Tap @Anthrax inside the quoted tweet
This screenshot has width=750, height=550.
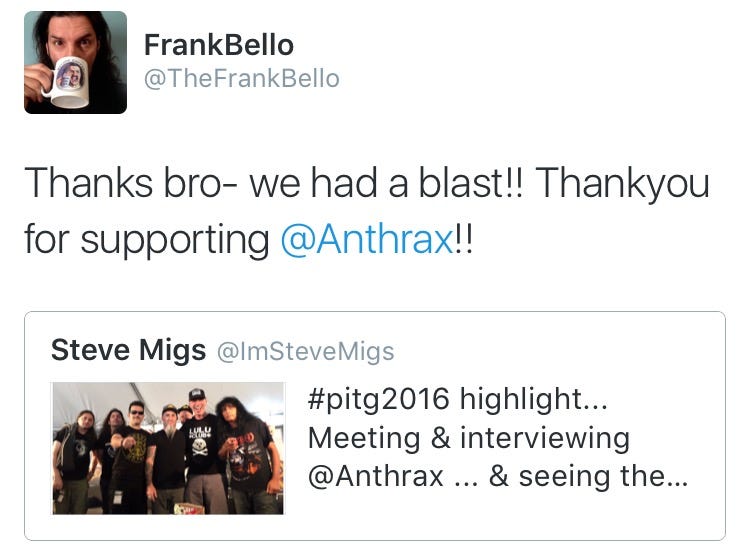pyautogui.click(x=376, y=477)
